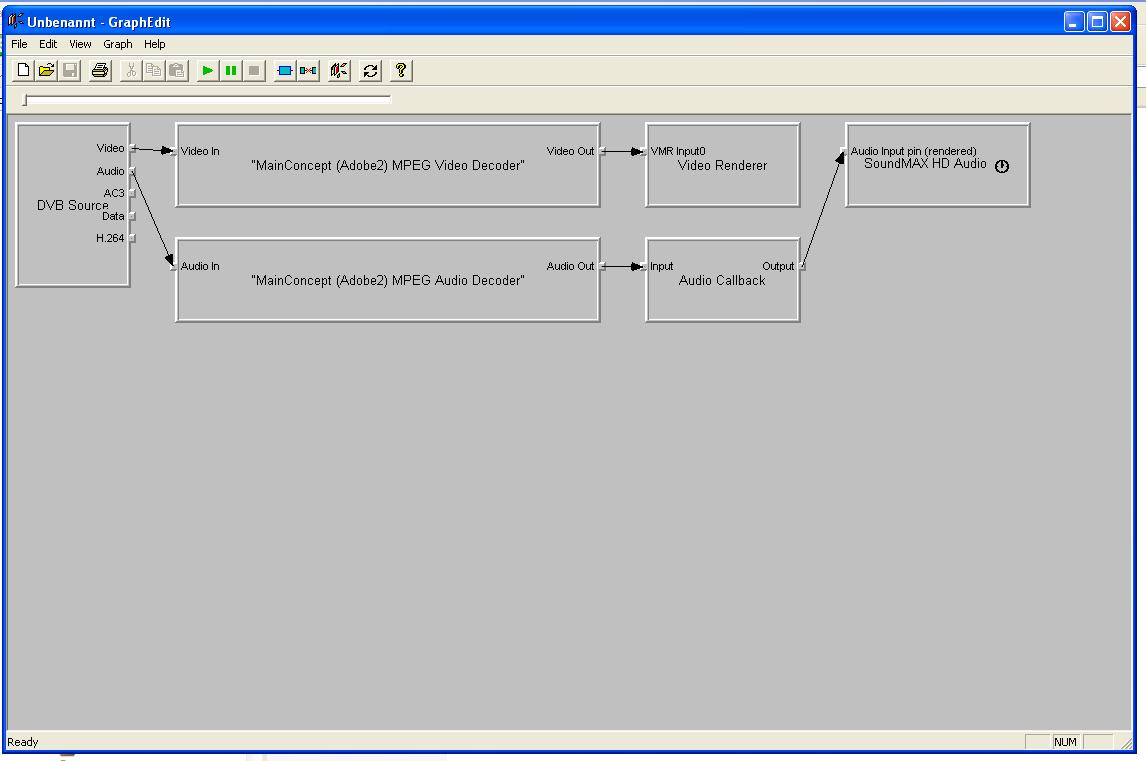The width and height of the screenshot is (1146, 761).
Task: Open a graph file using folder icon
Action: tap(46, 70)
